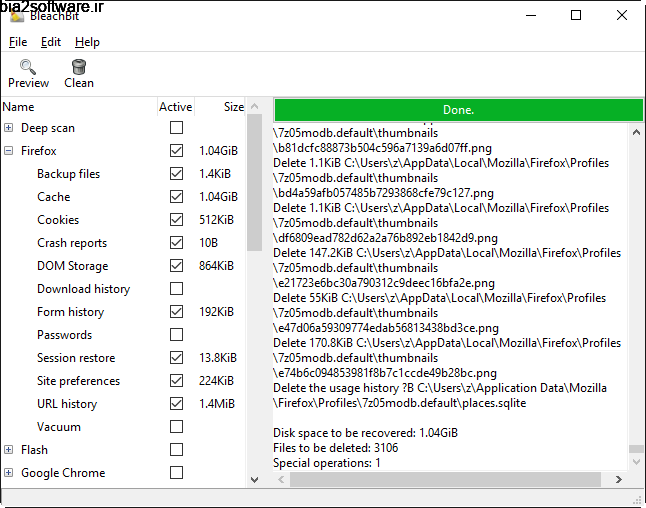This screenshot has height=508, width=646.
Task: Click the Size column header
Action: pos(220,107)
